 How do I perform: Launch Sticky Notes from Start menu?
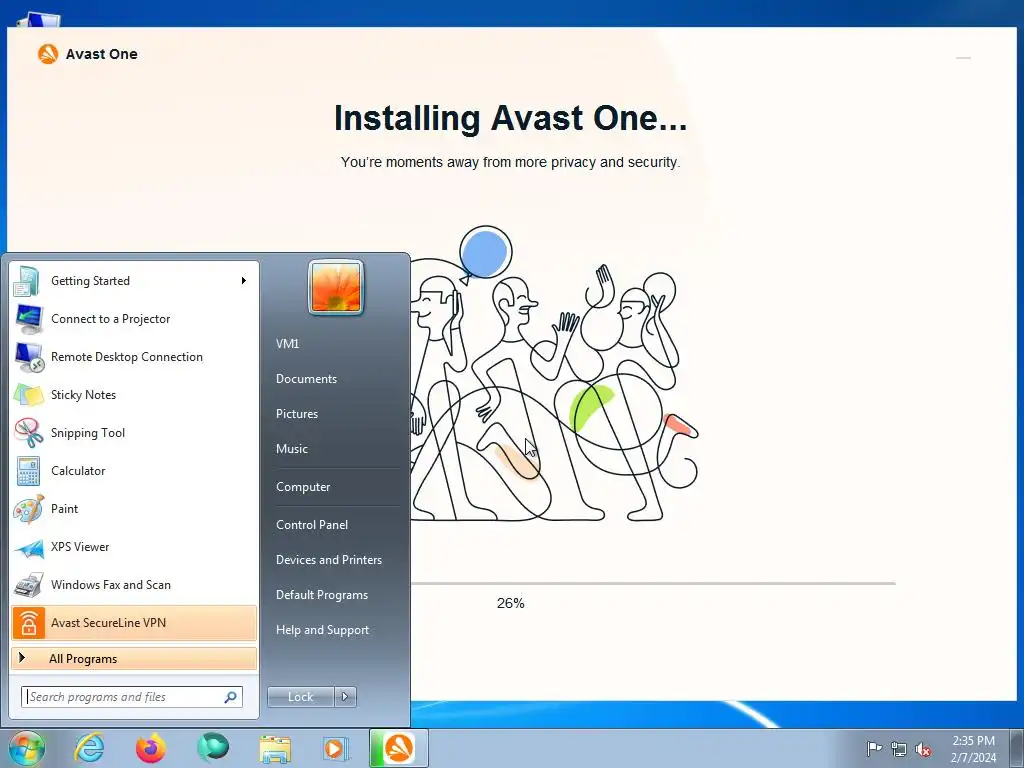[x=134, y=394]
